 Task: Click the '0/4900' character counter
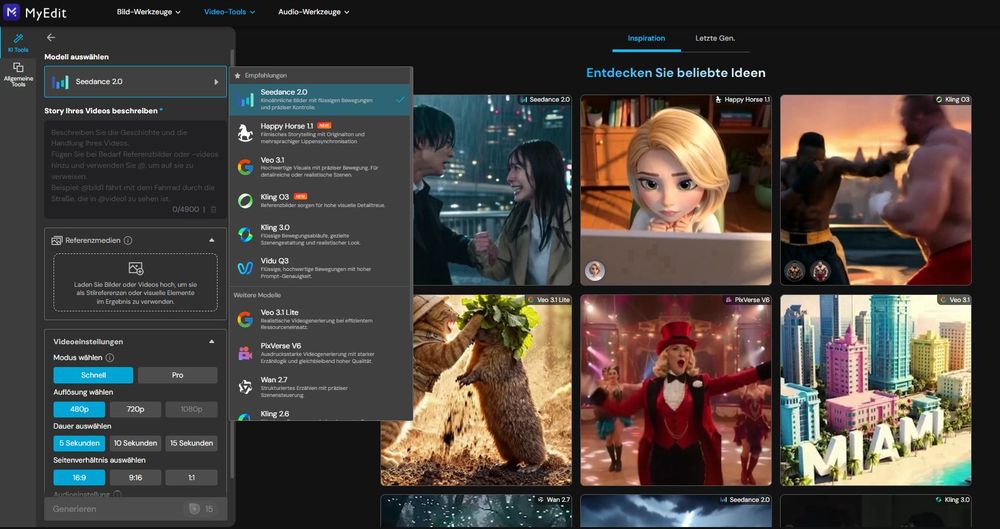pyautogui.click(x=186, y=209)
